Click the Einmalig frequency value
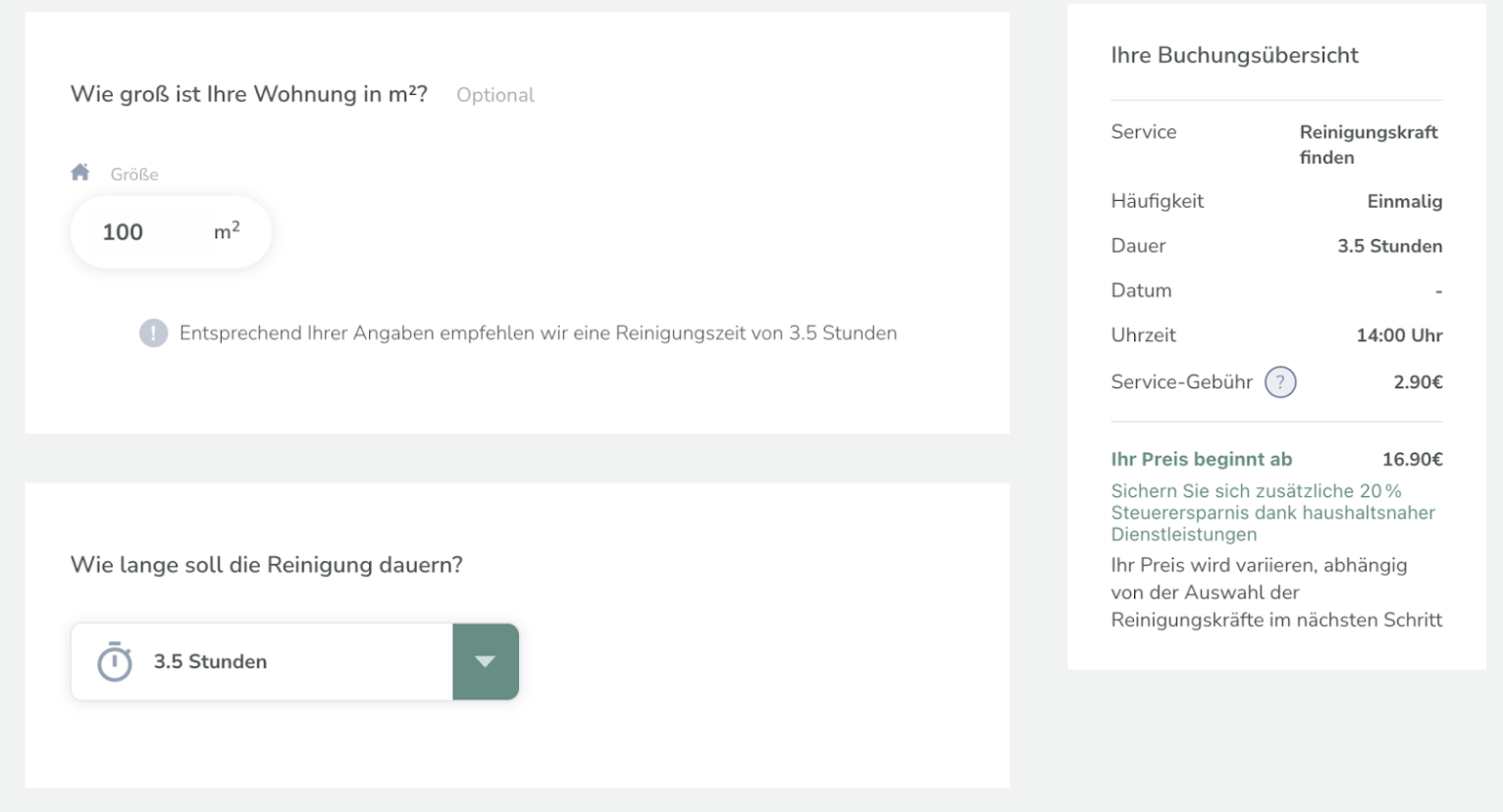 pyautogui.click(x=1404, y=202)
